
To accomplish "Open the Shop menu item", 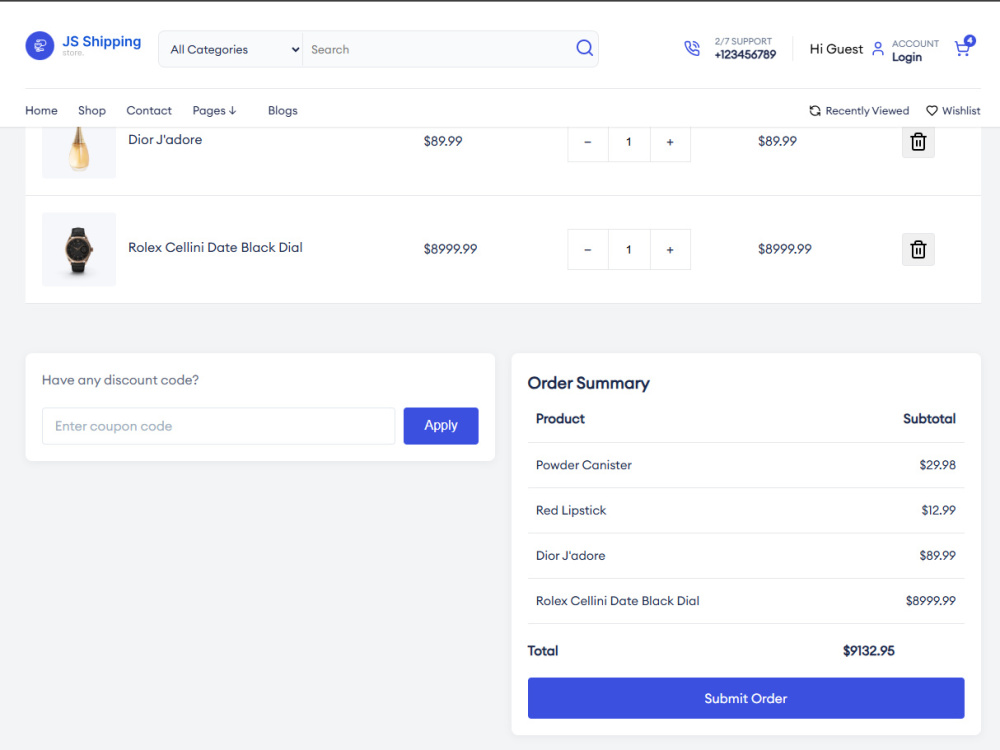I will pos(92,111).
